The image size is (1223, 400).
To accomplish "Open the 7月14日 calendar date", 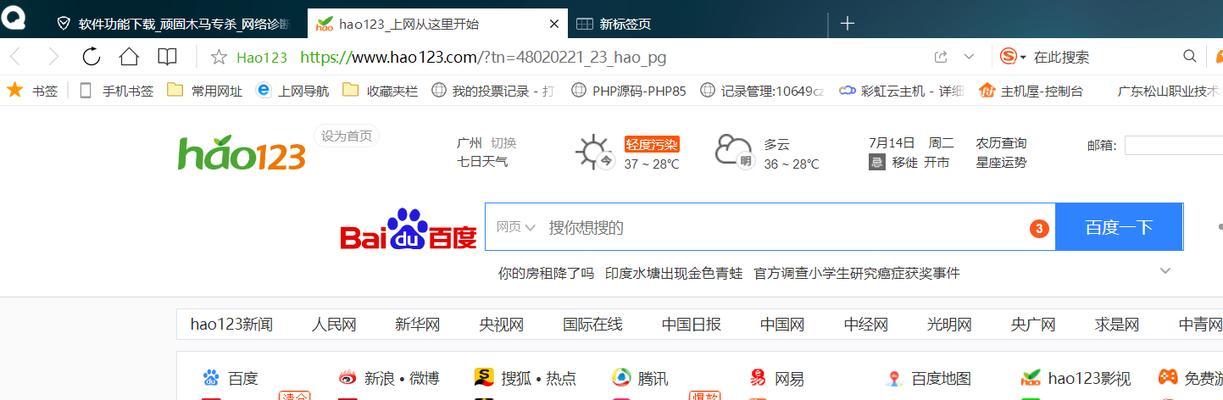I will click(892, 143).
